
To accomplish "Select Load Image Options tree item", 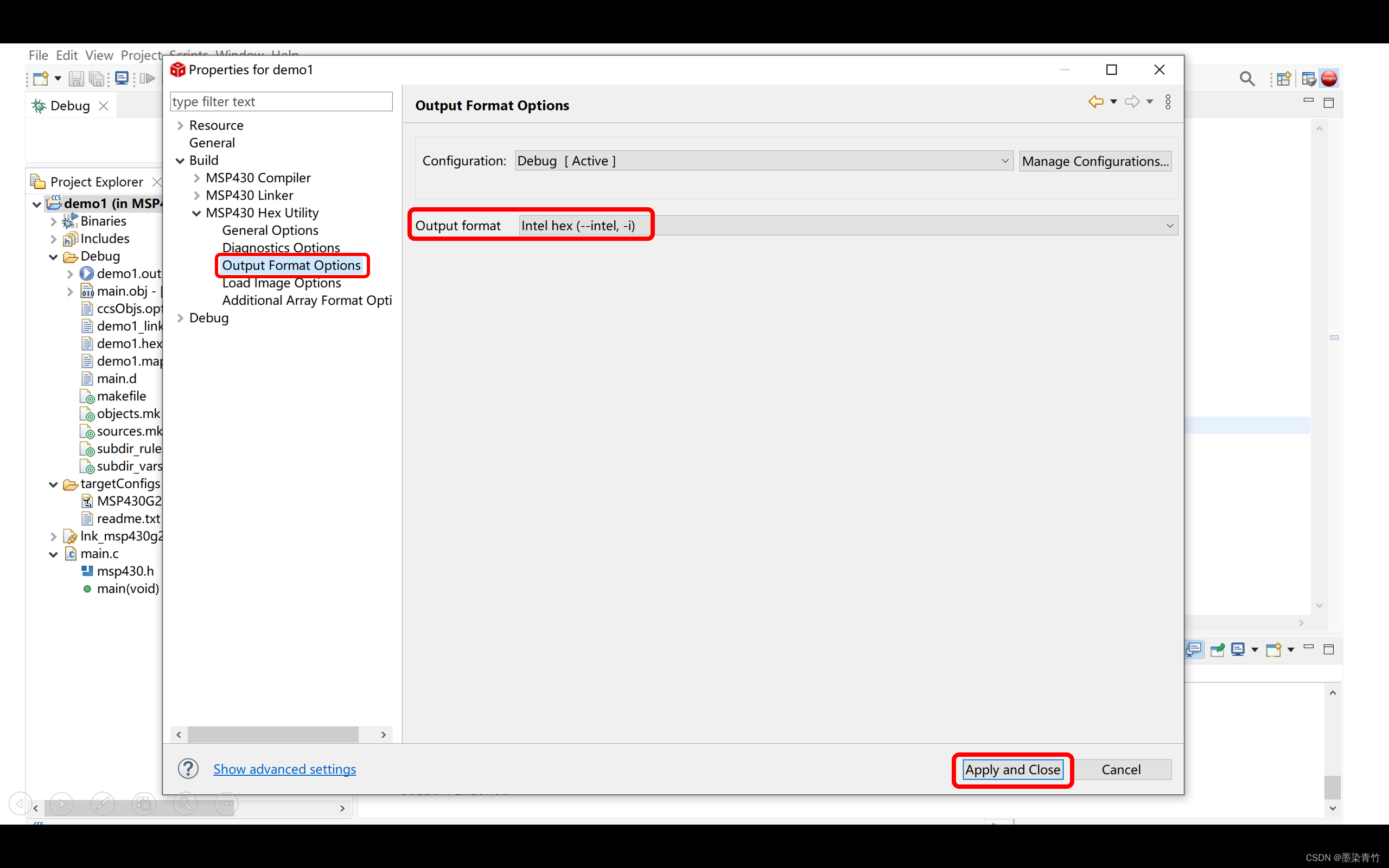I will click(x=281, y=283).
